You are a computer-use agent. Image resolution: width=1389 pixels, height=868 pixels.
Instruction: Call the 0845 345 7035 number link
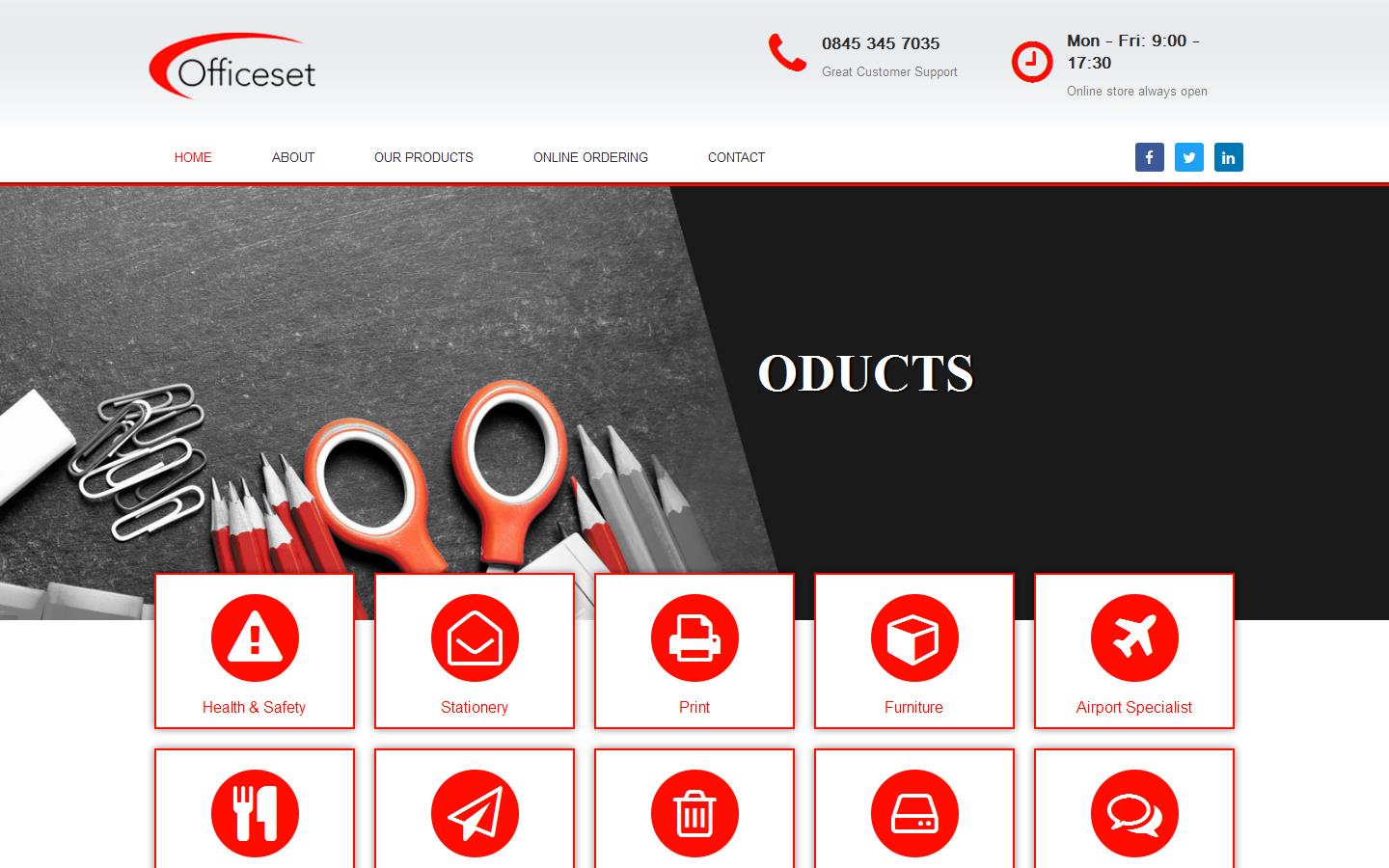(880, 43)
